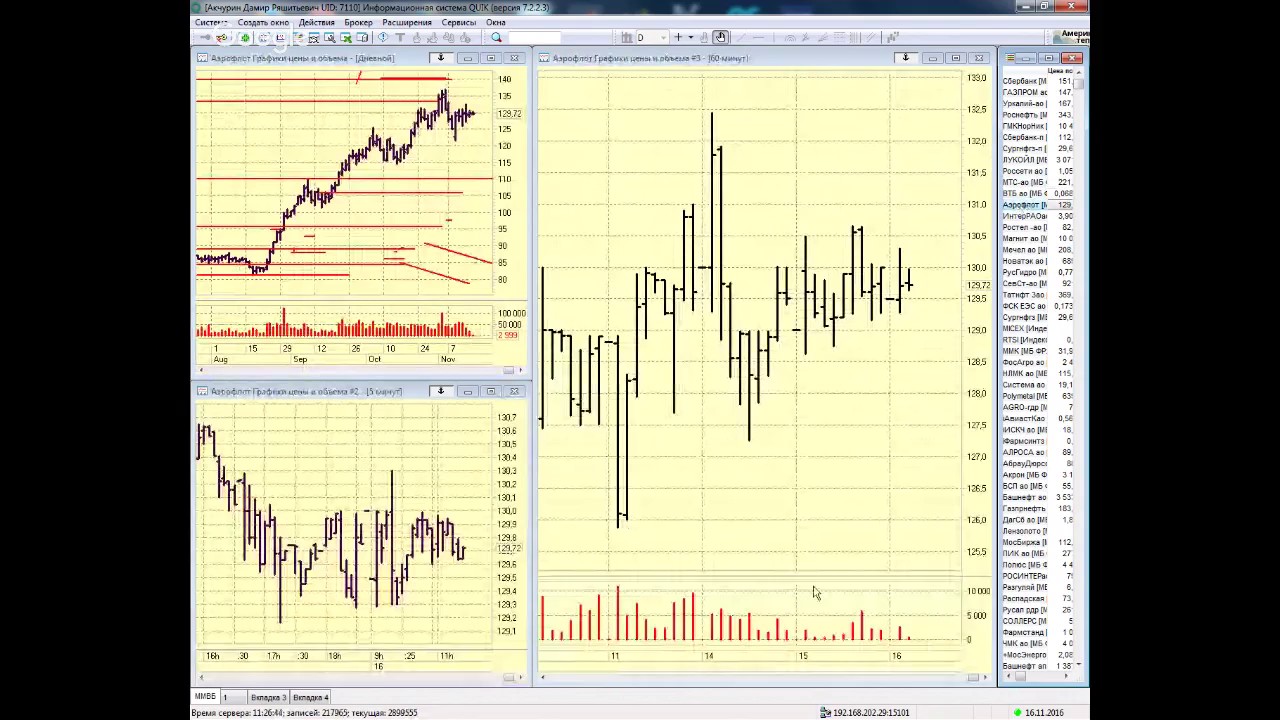Viewport: 1280px width, 720px height.
Task: Click the server address status indicator 192.168.202.29
Action: pyautogui.click(x=865, y=713)
